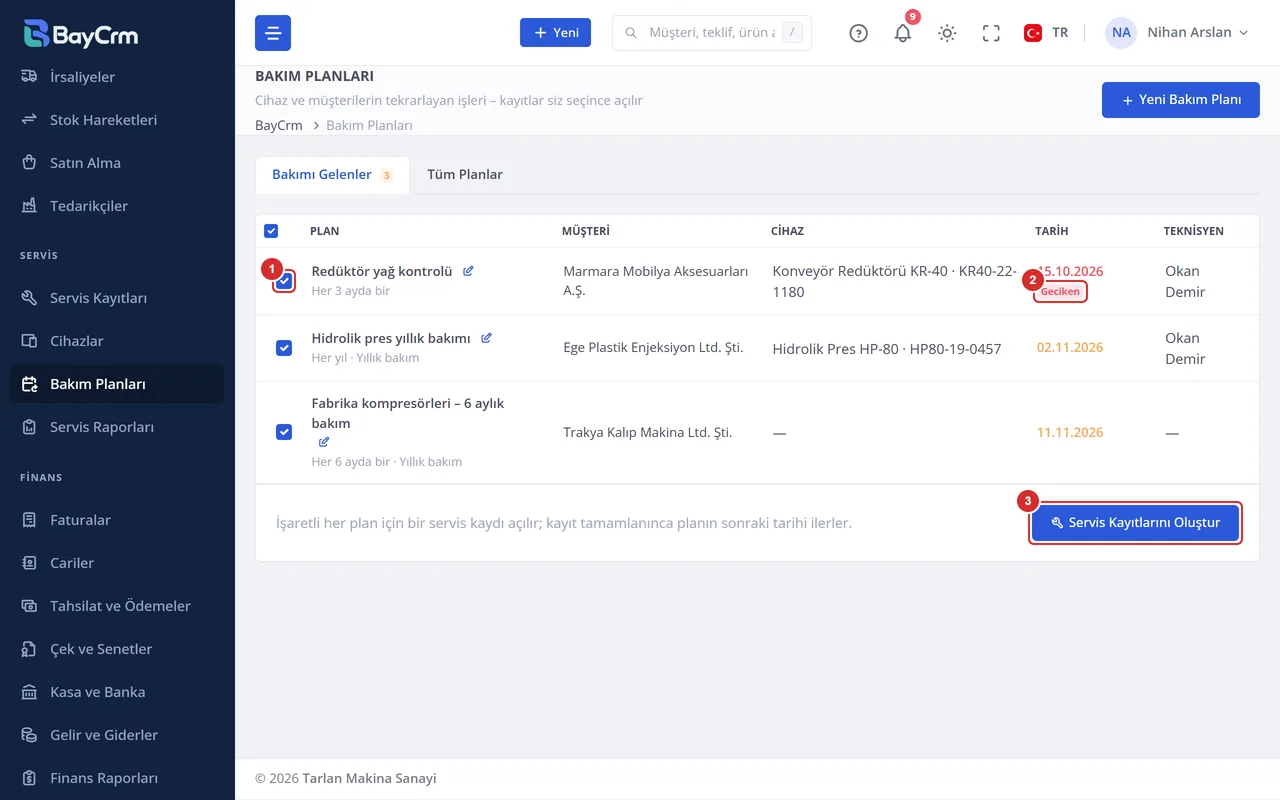Viewport: 1280px width, 800px height.
Task: Toggle light/dark theme sun icon
Action: [947, 33]
